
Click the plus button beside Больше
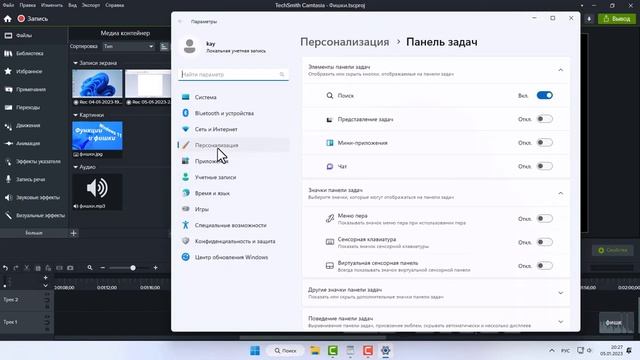73,233
